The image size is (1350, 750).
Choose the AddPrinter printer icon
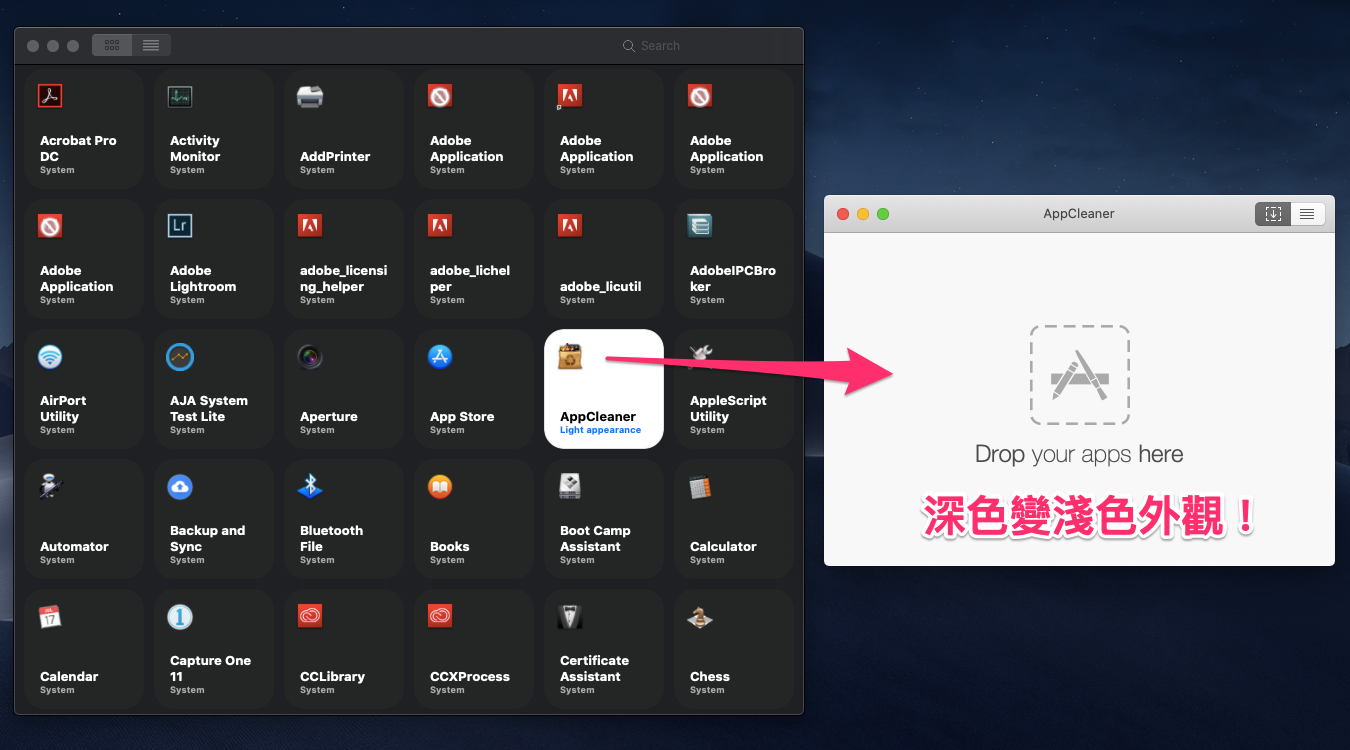(x=310, y=96)
